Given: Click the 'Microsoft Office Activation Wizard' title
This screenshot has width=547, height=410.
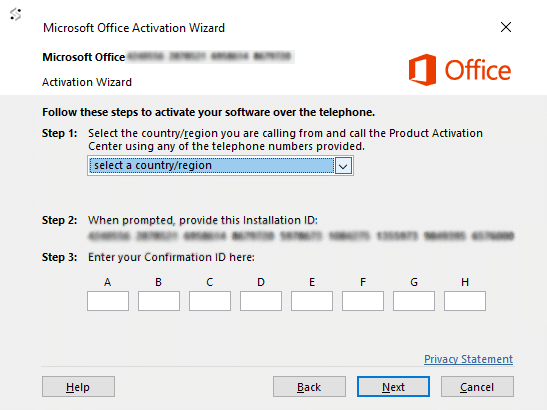Looking at the screenshot, I should [x=134, y=28].
